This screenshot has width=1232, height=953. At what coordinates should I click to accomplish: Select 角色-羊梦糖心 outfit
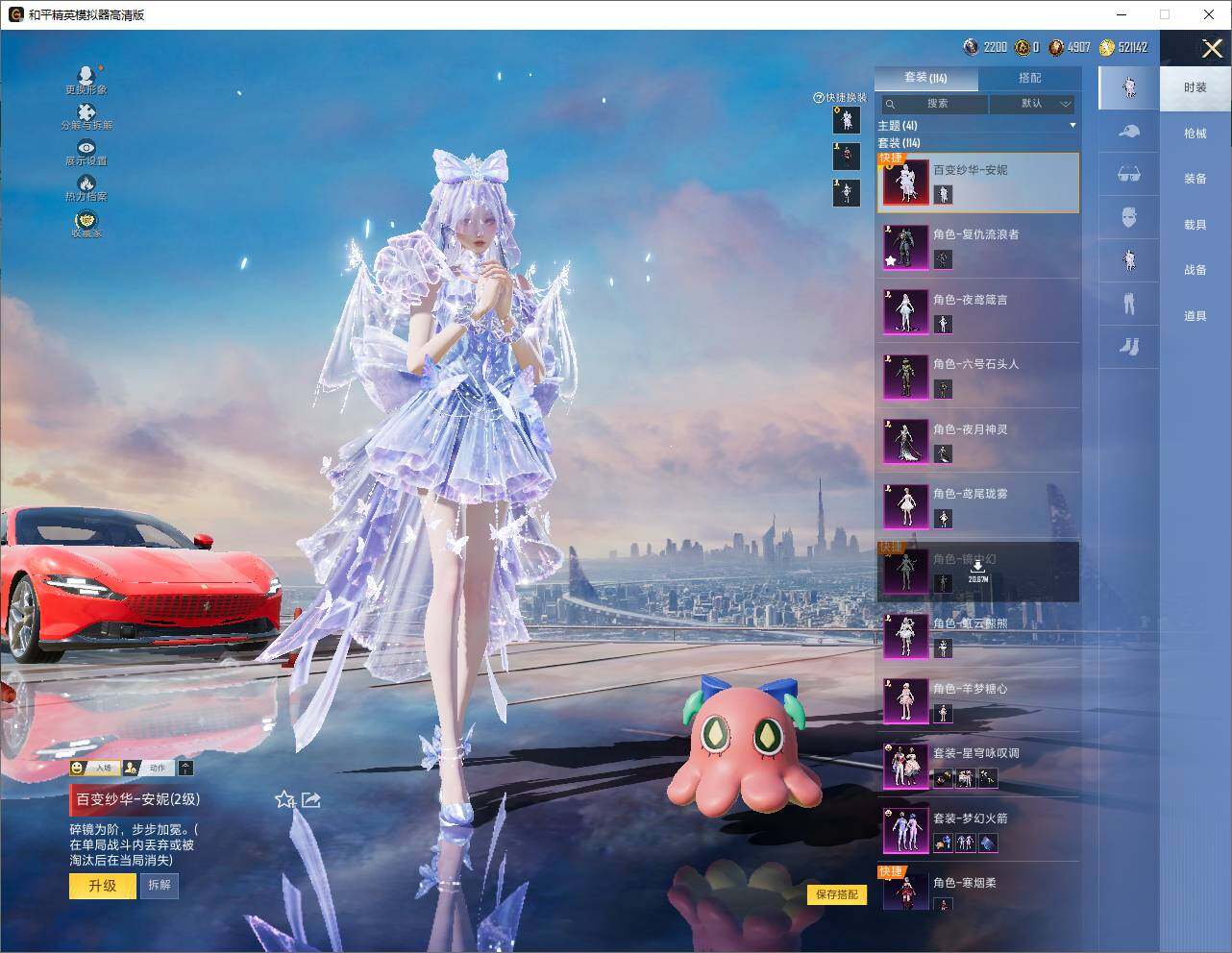click(x=977, y=700)
